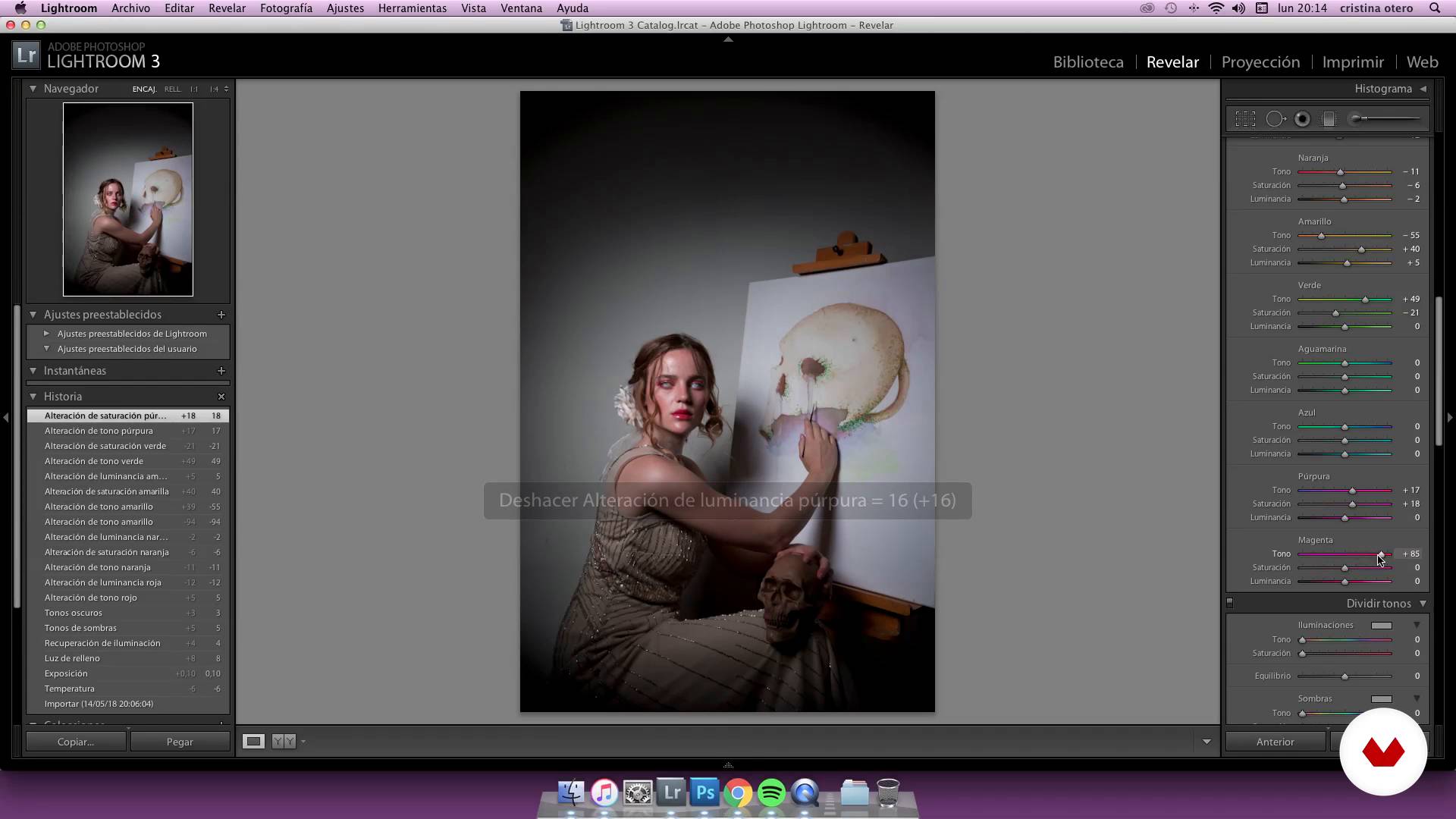
Task: Collapse the top module picker arrow
Action: (728, 39)
